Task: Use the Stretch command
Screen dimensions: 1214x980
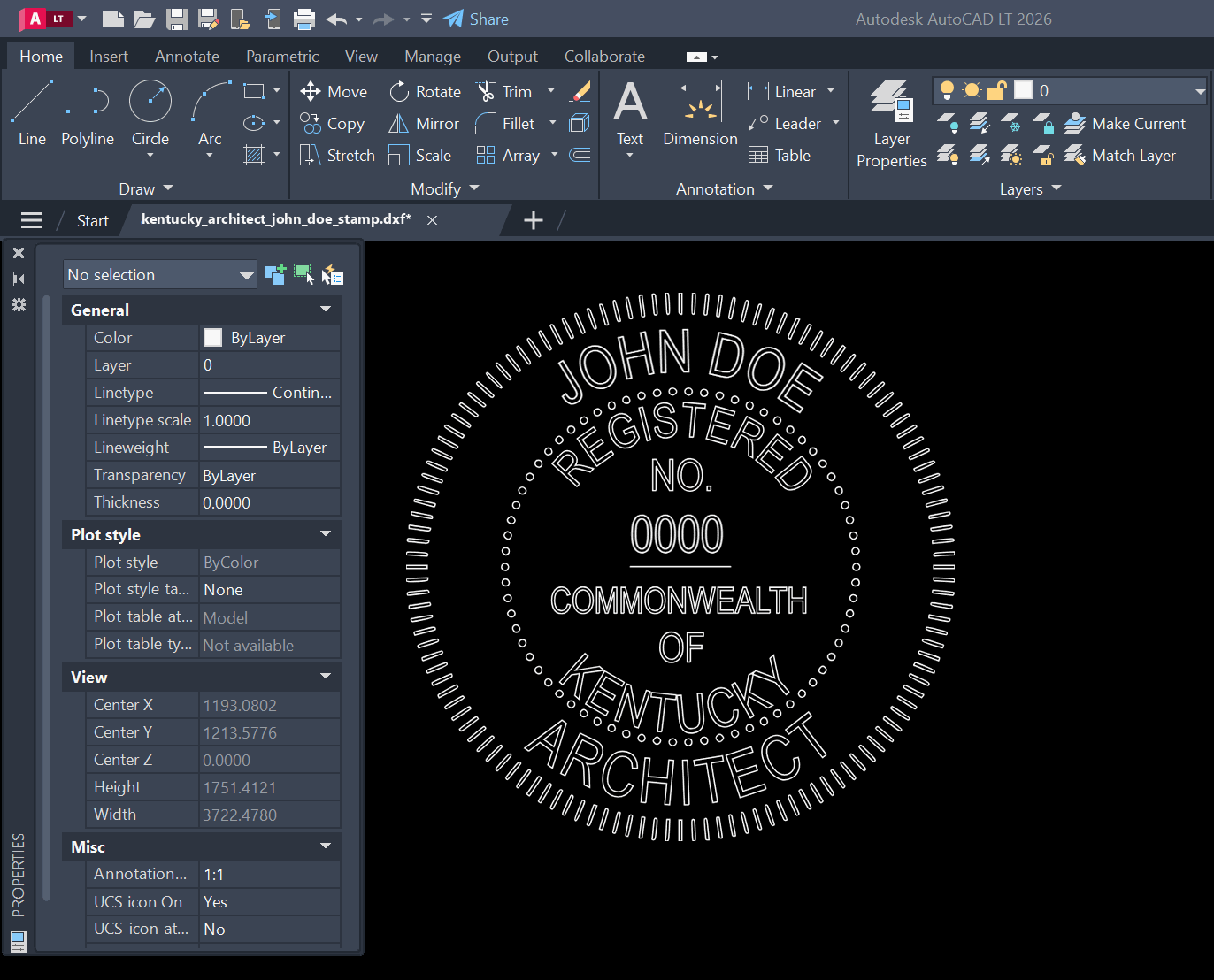Action: click(x=337, y=156)
